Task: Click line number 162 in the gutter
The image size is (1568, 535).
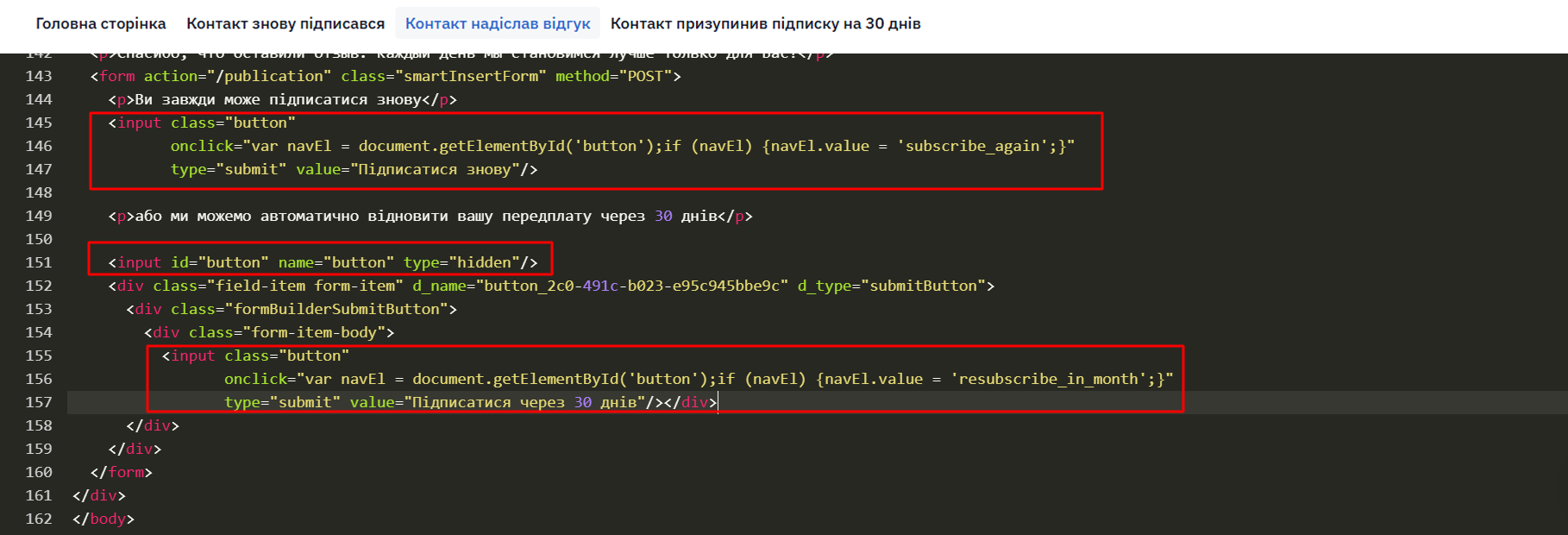Action: 39,519
